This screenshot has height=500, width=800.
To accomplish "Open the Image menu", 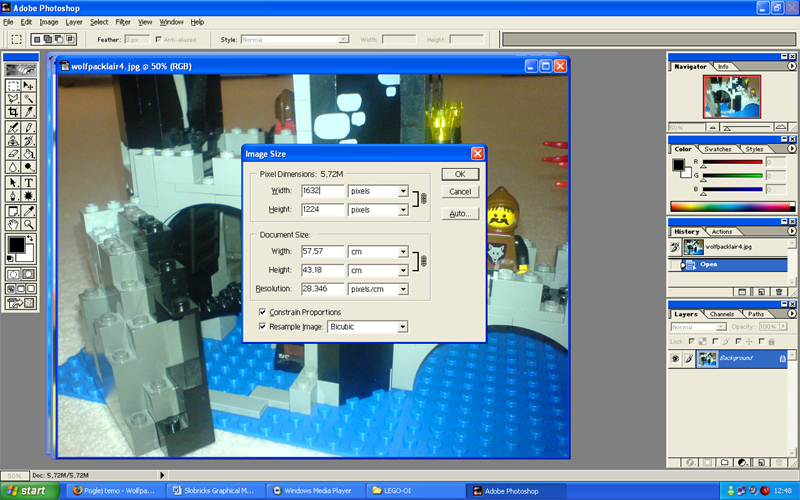I will tap(49, 22).
